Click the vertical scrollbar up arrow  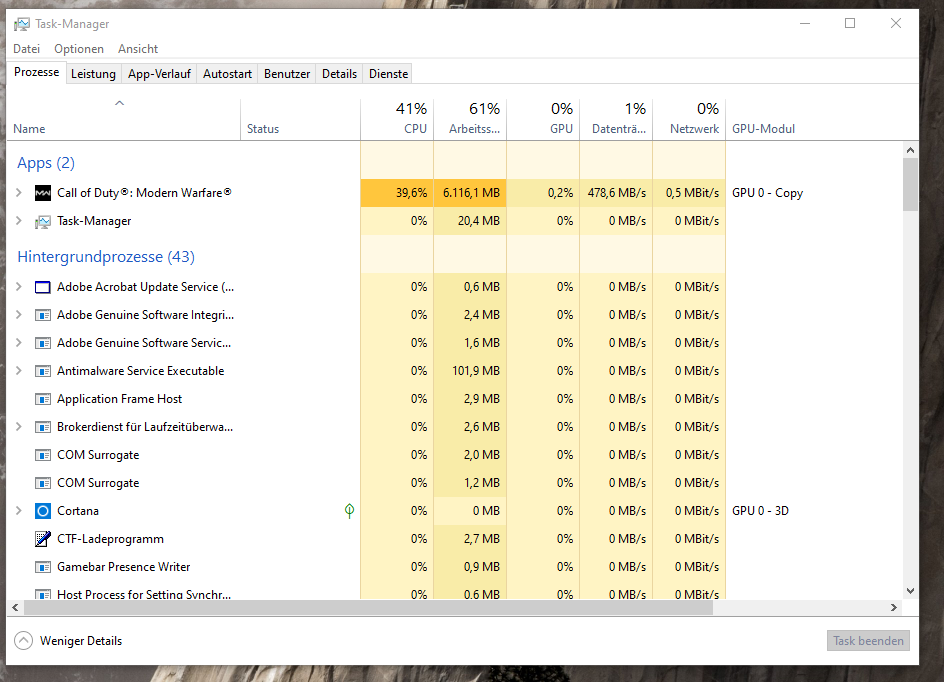pyautogui.click(x=910, y=150)
